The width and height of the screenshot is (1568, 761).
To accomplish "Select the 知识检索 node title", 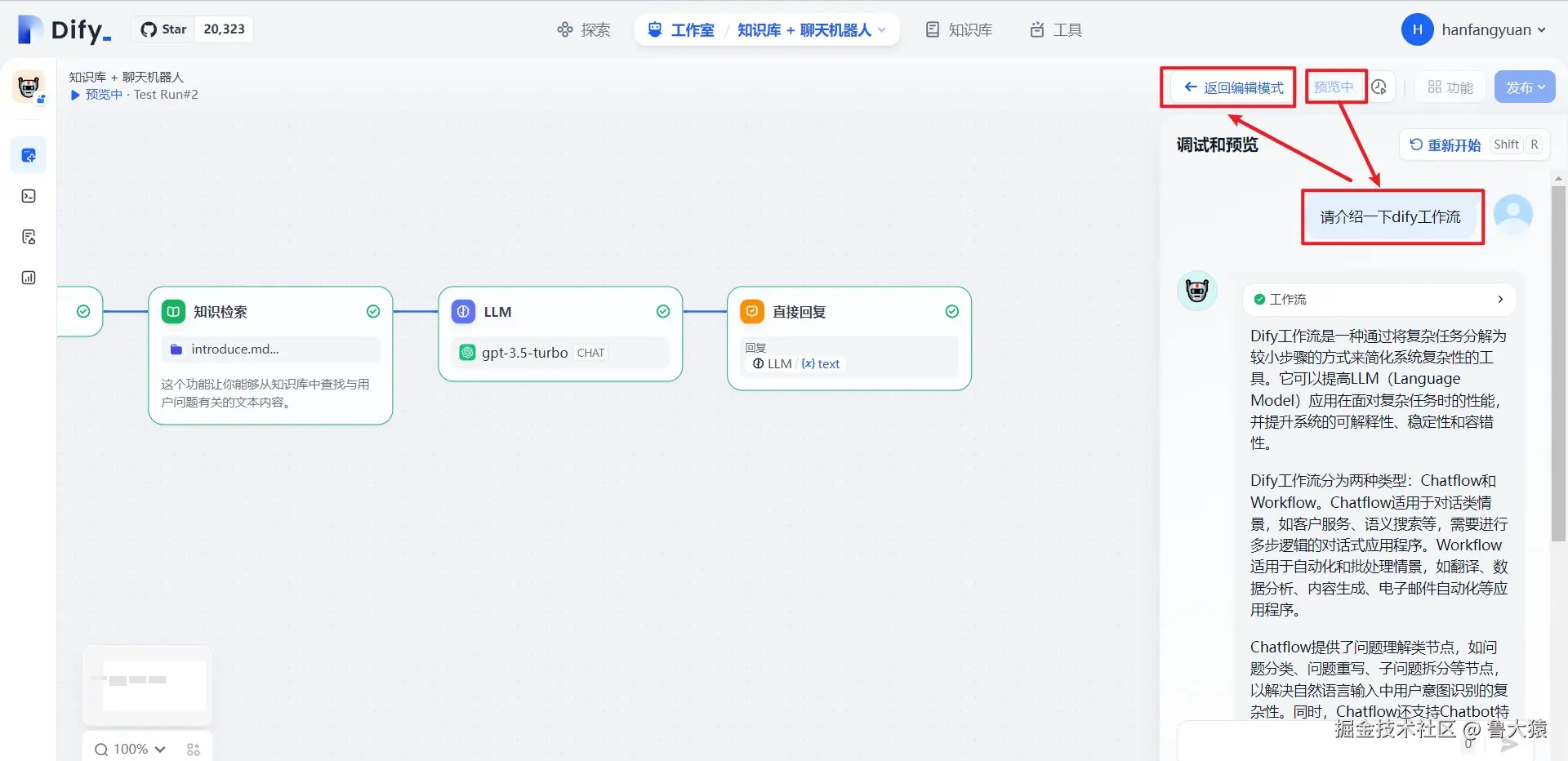I will (220, 312).
